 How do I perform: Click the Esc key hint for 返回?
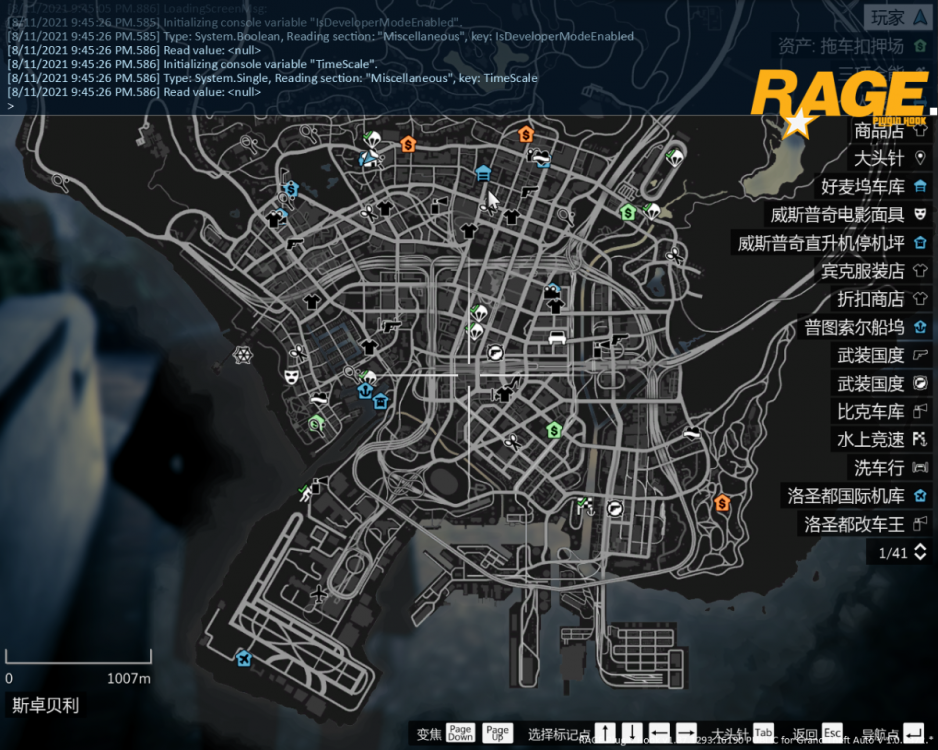832,733
